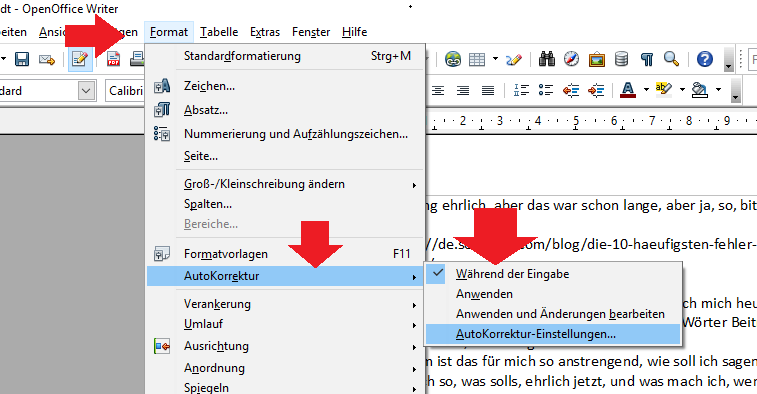The height and width of the screenshot is (394, 757).
Task: Open the Fenster menu
Action: point(311,32)
